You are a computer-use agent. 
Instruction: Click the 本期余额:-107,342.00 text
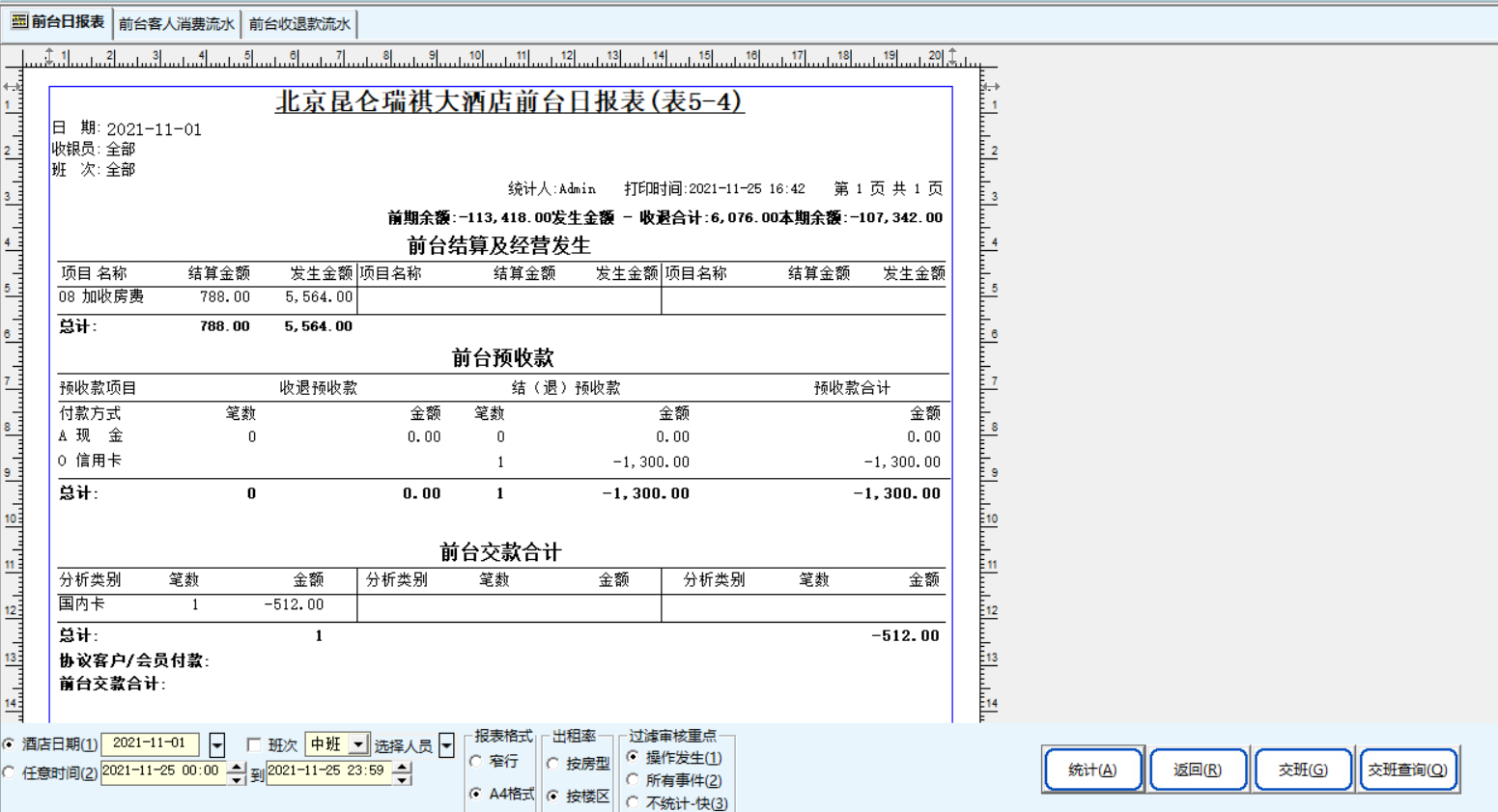pyautogui.click(x=861, y=218)
